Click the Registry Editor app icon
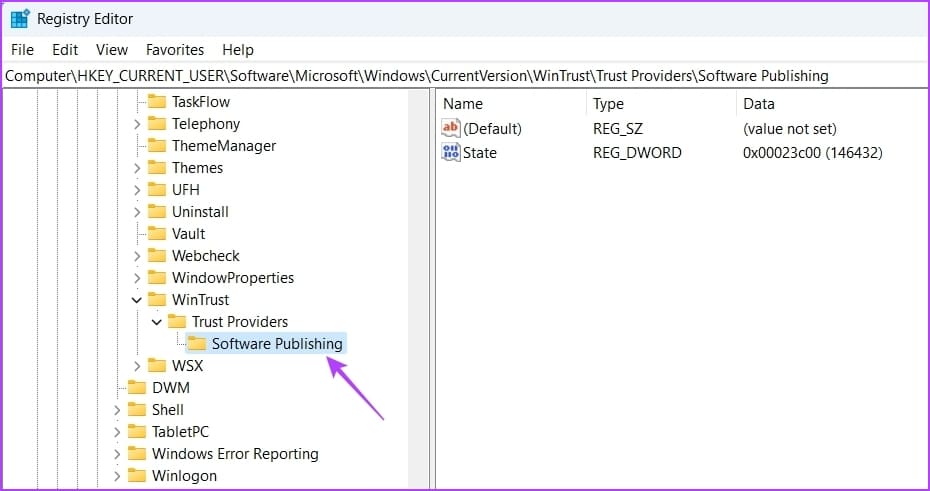 [20, 18]
